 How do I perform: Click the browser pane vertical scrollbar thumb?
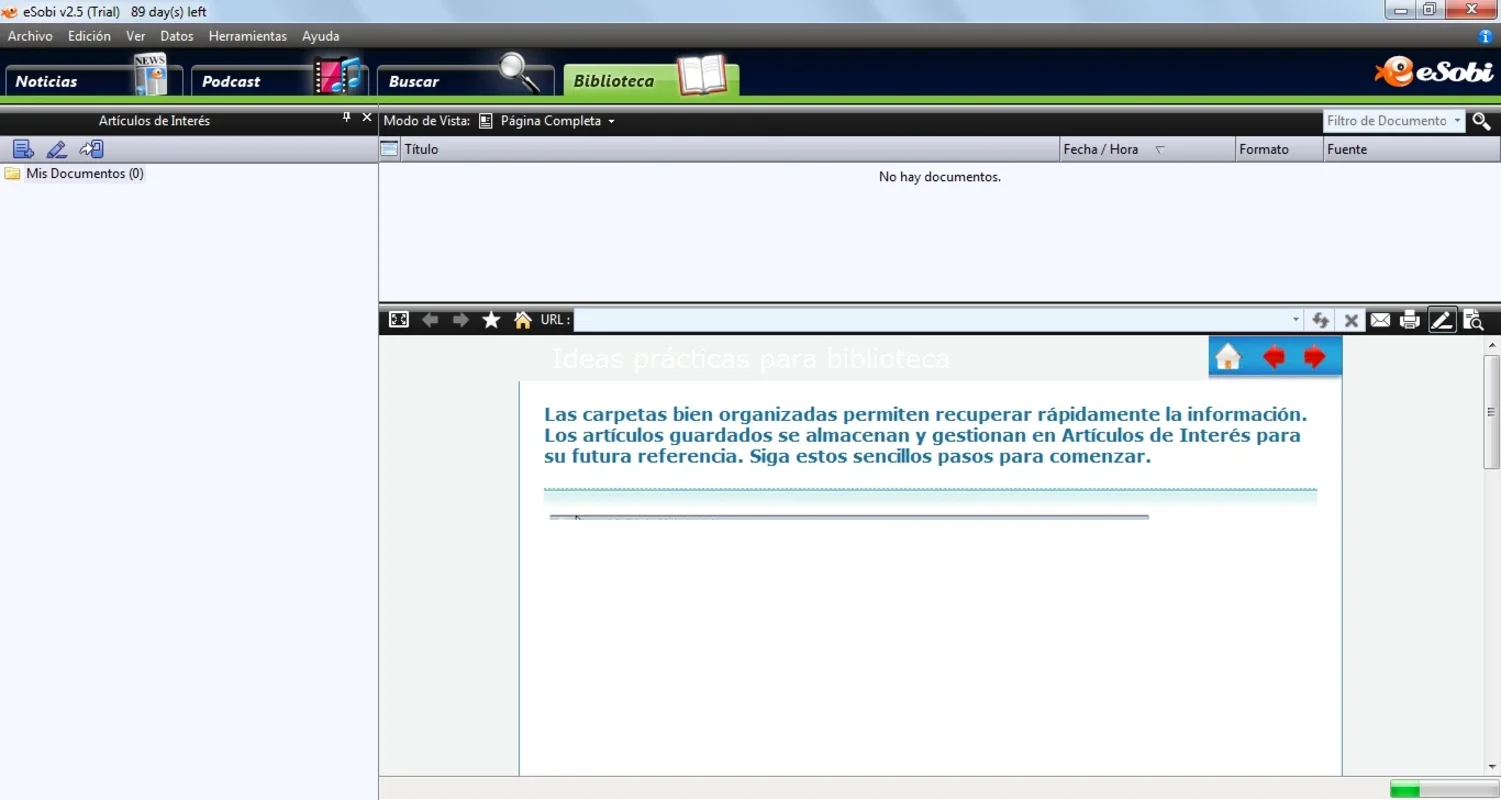pyautogui.click(x=1492, y=411)
